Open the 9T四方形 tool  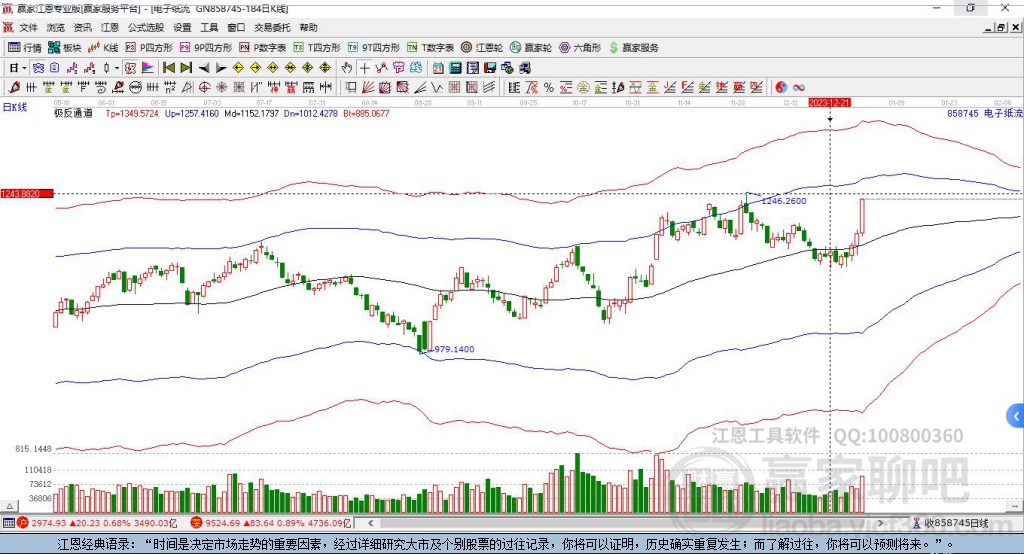click(x=374, y=48)
